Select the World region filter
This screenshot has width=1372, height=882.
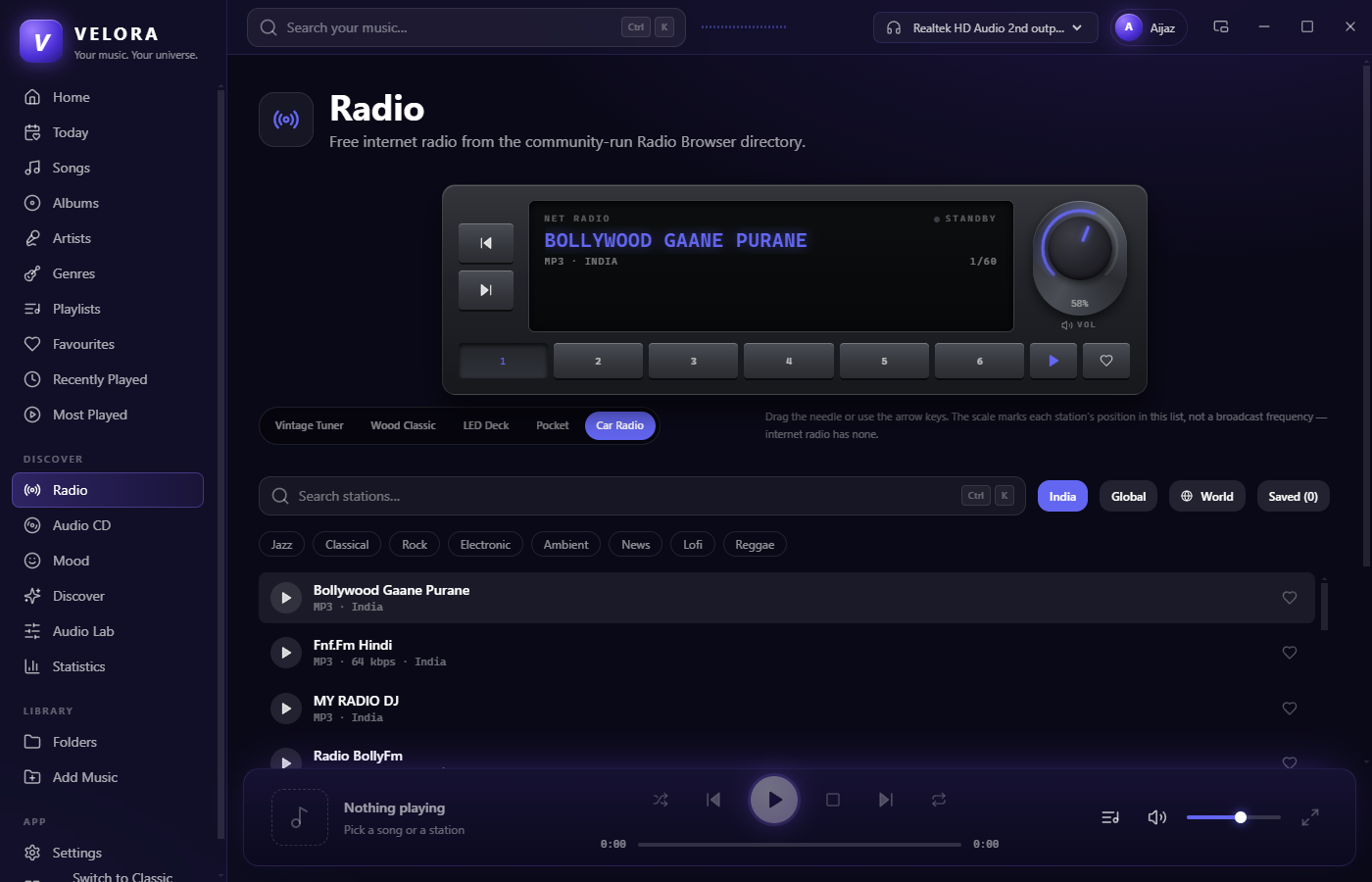1207,496
